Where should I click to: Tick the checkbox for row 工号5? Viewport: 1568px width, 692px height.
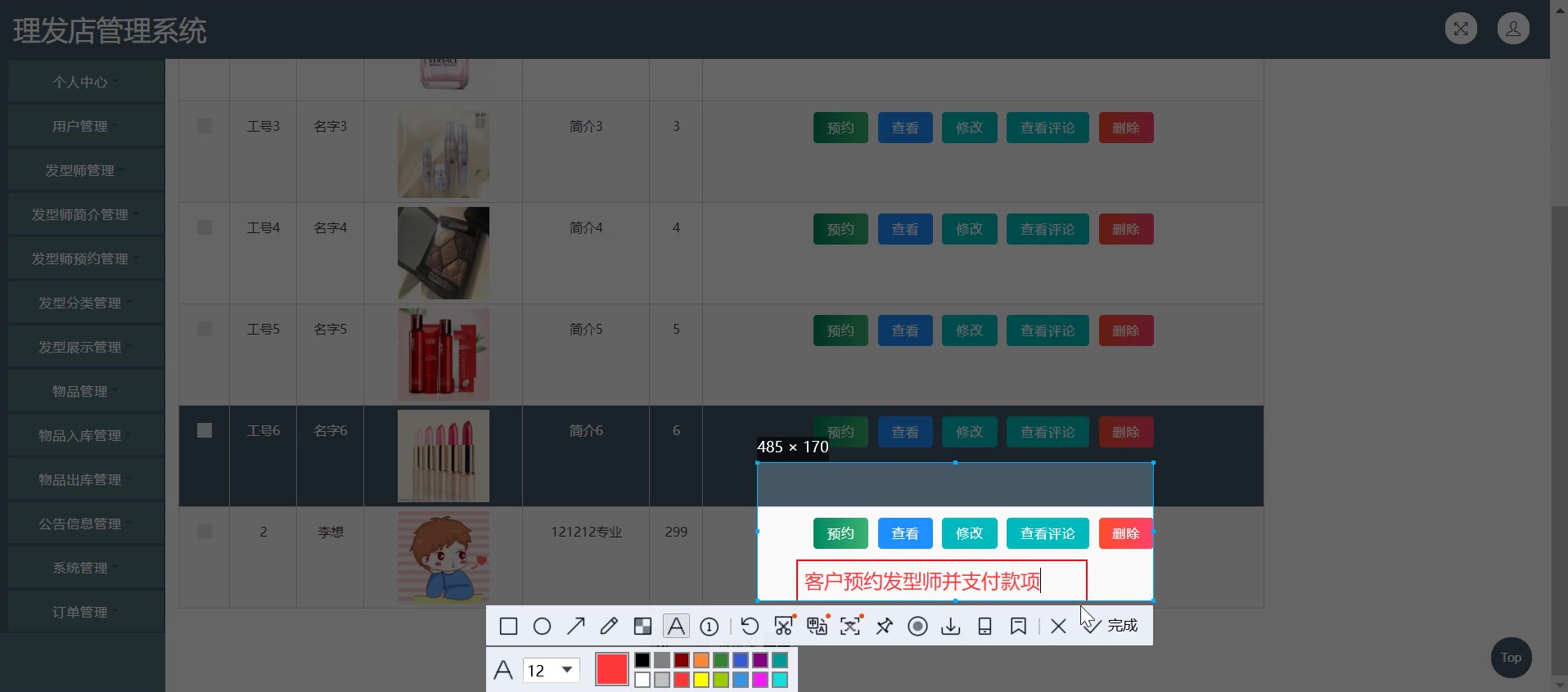[205, 329]
